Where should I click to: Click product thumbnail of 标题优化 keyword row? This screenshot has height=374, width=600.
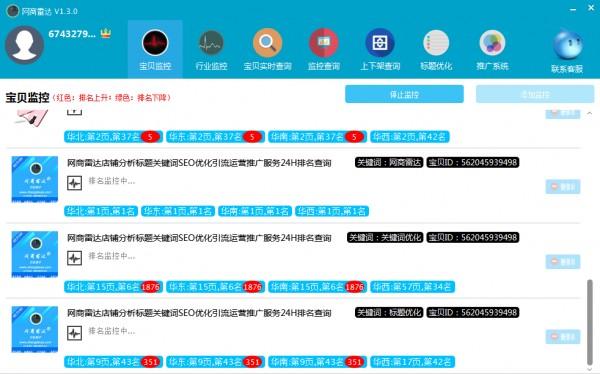[x=35, y=329]
